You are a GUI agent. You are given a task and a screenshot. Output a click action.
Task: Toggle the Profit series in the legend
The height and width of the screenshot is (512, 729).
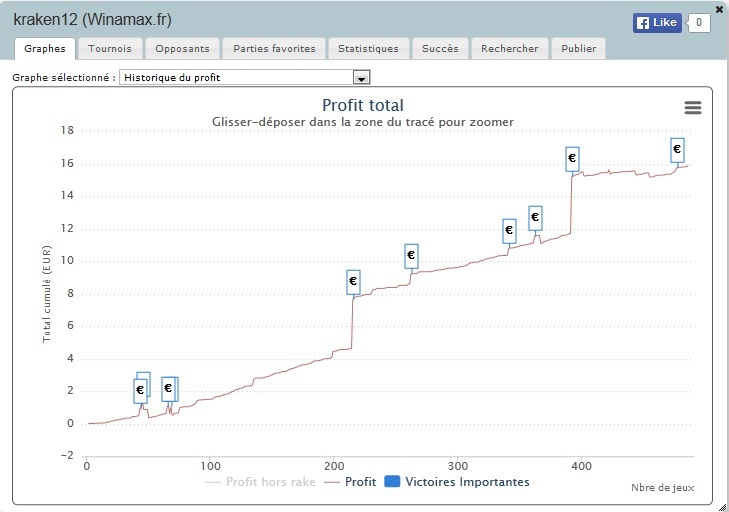click(350, 482)
